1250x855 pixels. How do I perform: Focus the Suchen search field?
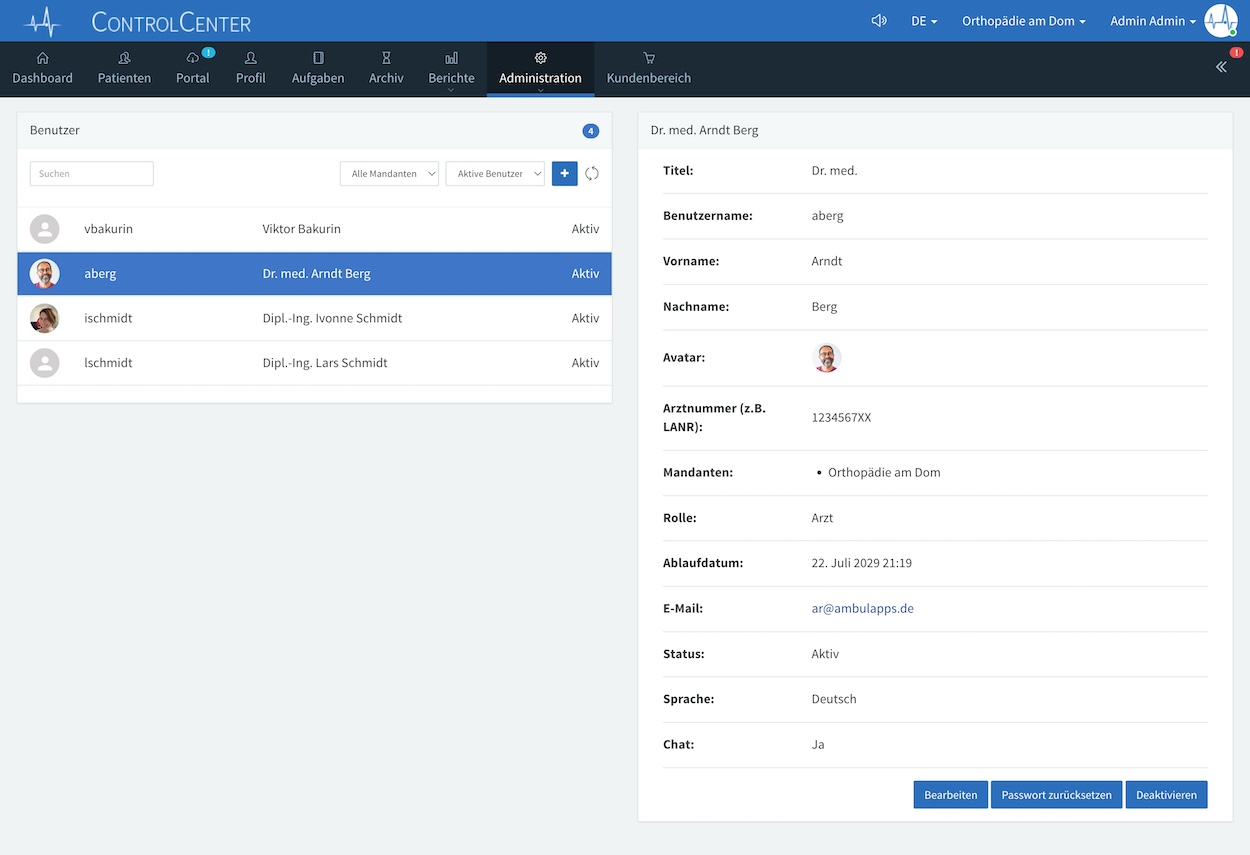point(92,174)
